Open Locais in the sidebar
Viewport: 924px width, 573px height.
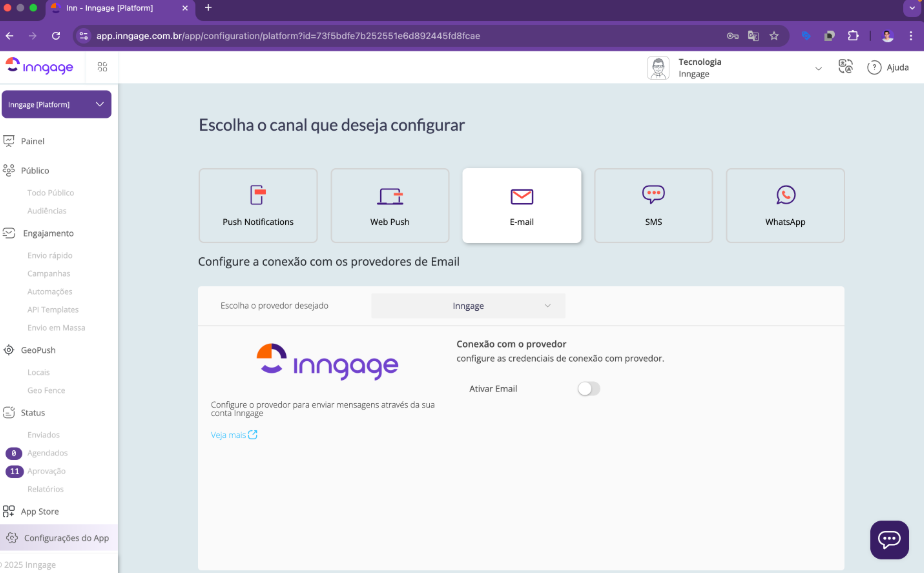38,372
